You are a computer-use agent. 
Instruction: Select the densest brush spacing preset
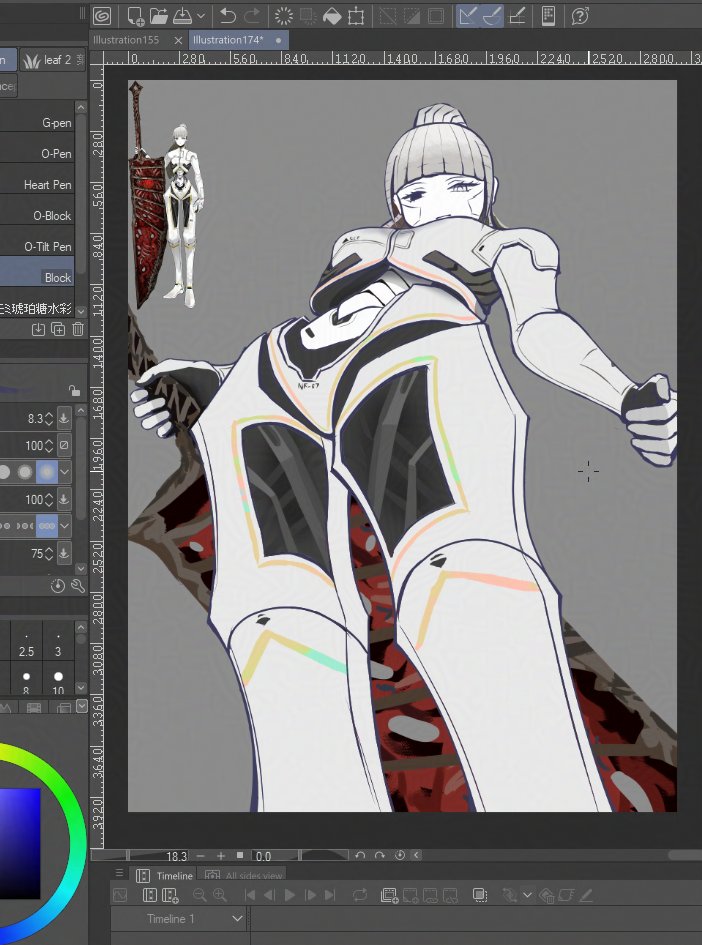[47, 526]
